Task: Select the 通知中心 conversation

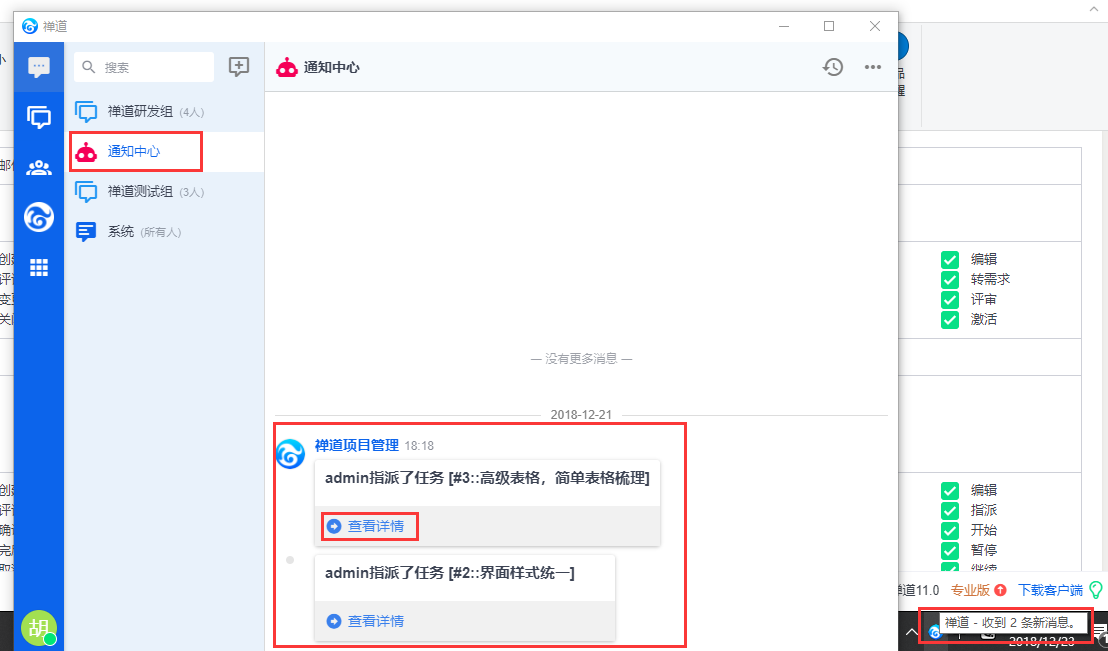Action: coord(164,151)
